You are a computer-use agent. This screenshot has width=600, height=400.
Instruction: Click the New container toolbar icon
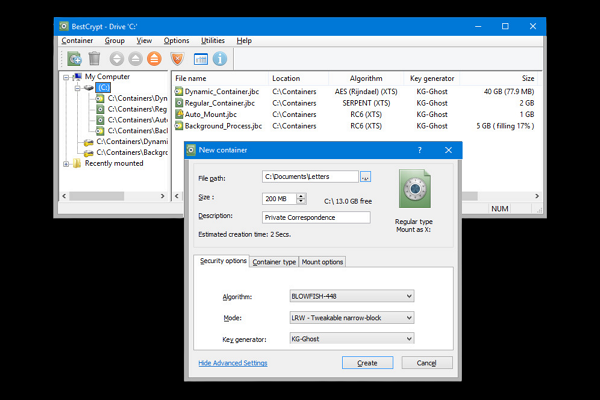(x=74, y=59)
